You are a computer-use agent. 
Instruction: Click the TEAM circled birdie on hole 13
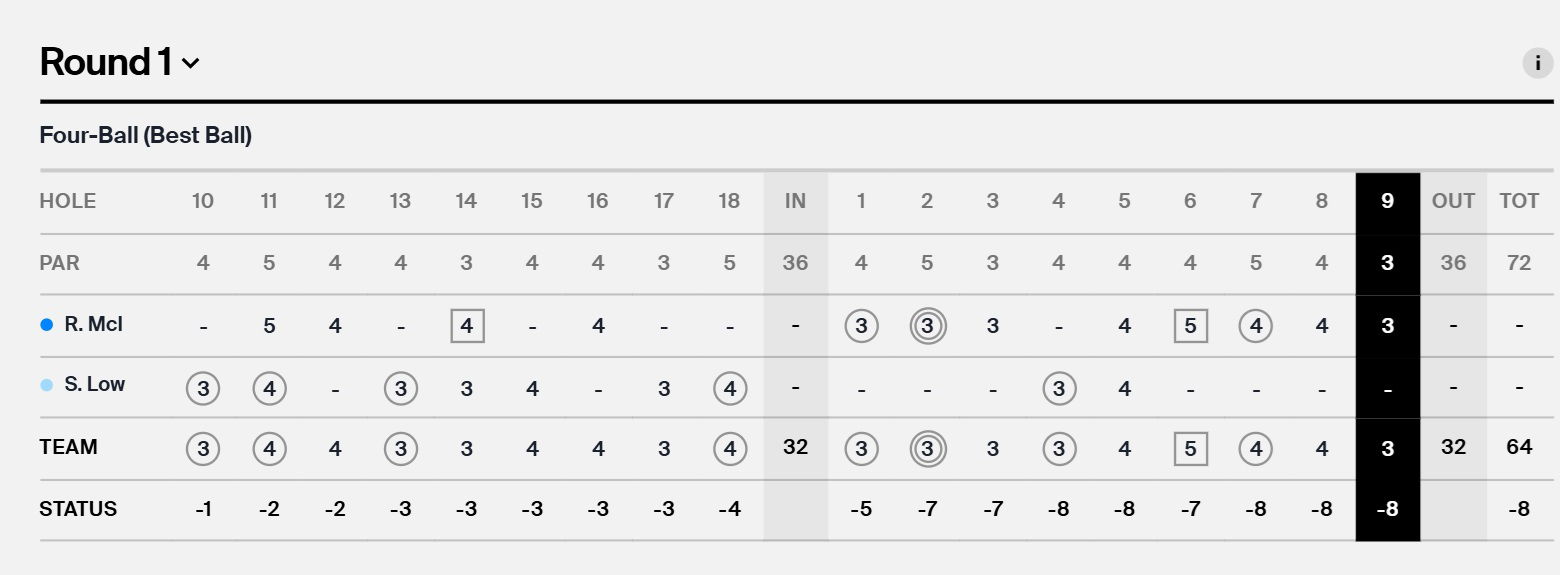tap(400, 449)
